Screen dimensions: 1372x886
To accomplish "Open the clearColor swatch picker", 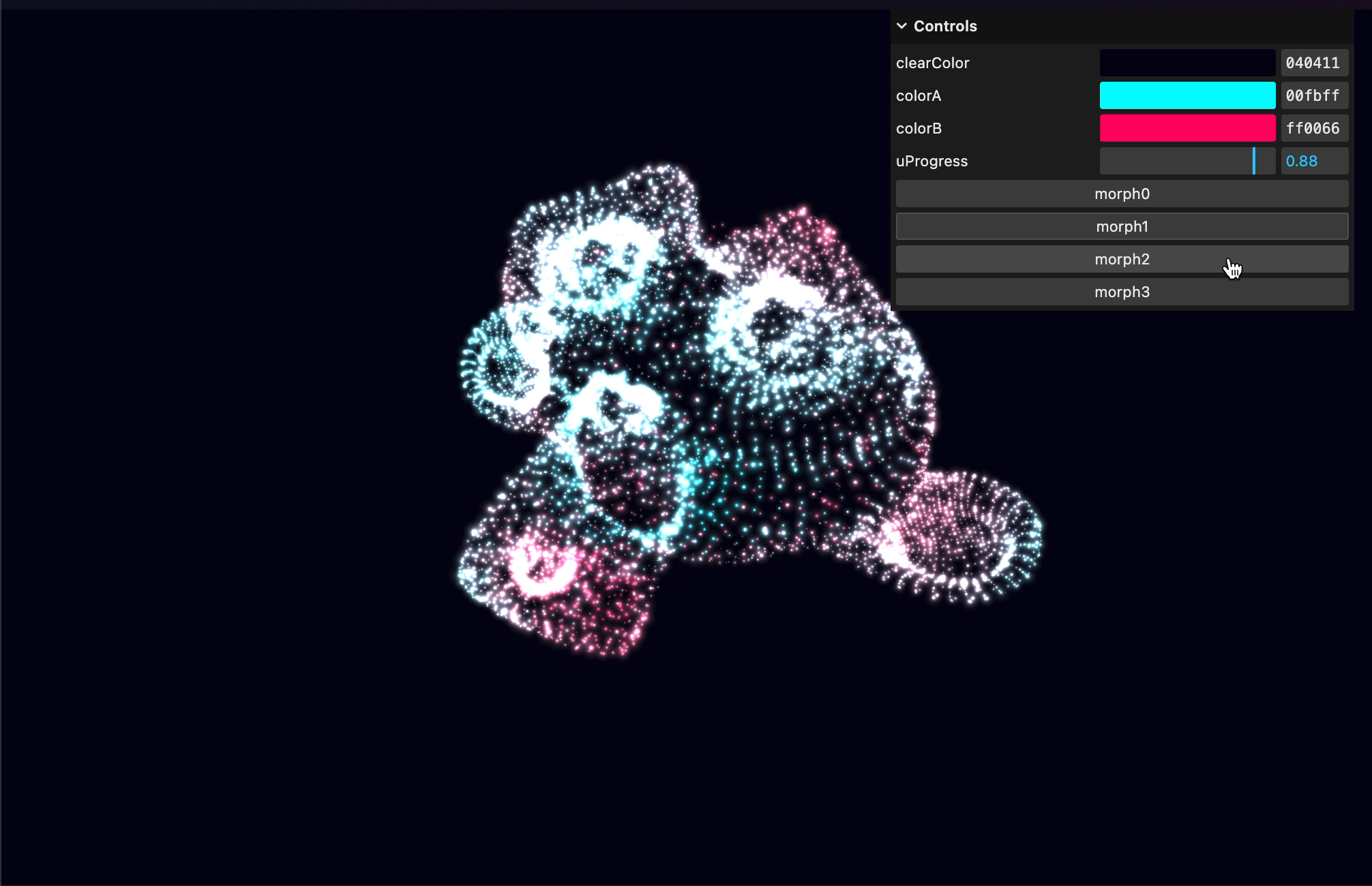I will (1187, 63).
